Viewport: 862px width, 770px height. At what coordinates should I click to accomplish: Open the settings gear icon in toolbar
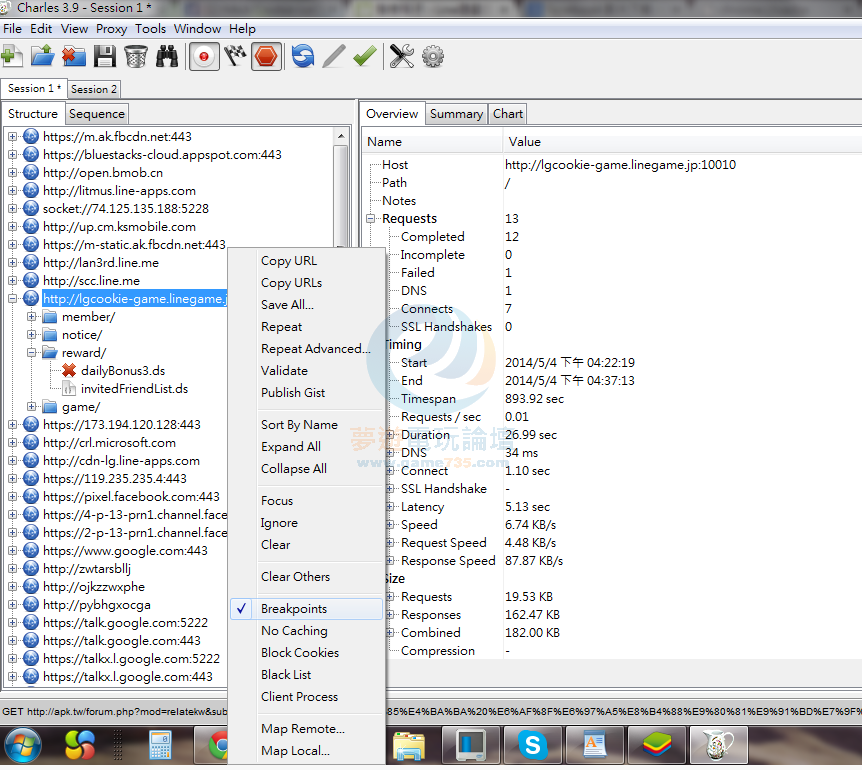pos(432,57)
